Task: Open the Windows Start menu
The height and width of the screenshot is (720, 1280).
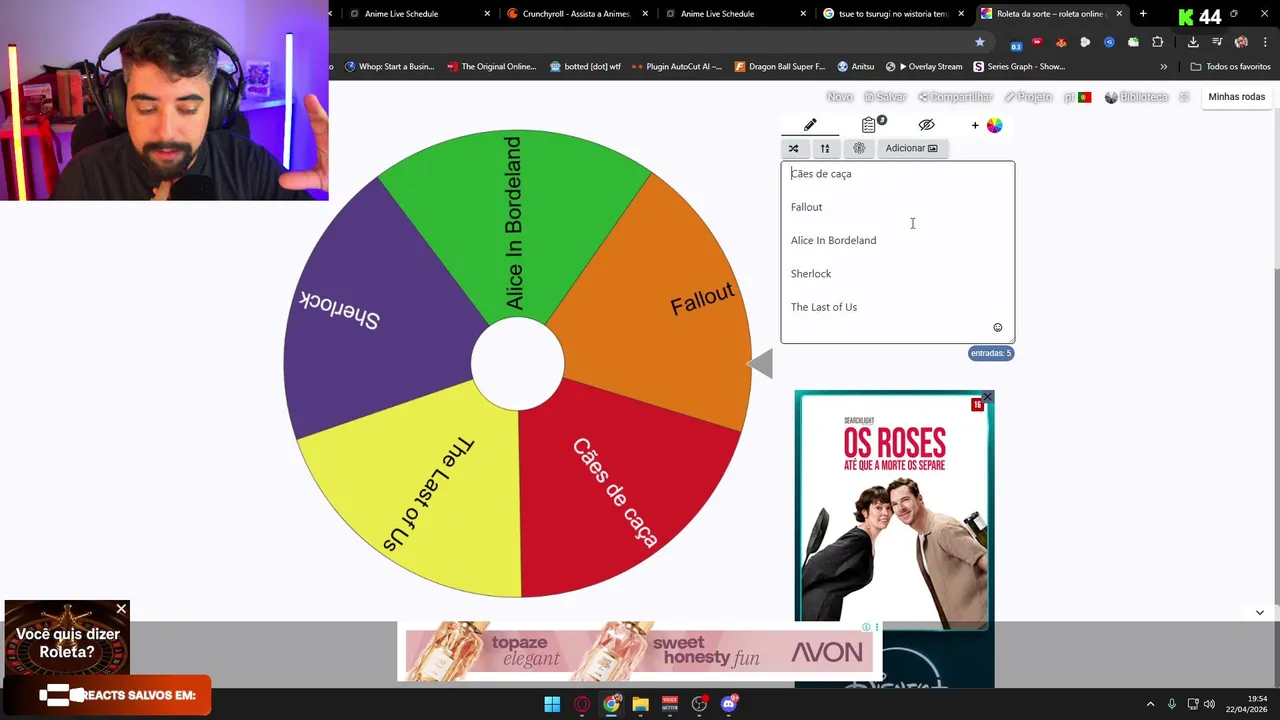Action: point(552,704)
